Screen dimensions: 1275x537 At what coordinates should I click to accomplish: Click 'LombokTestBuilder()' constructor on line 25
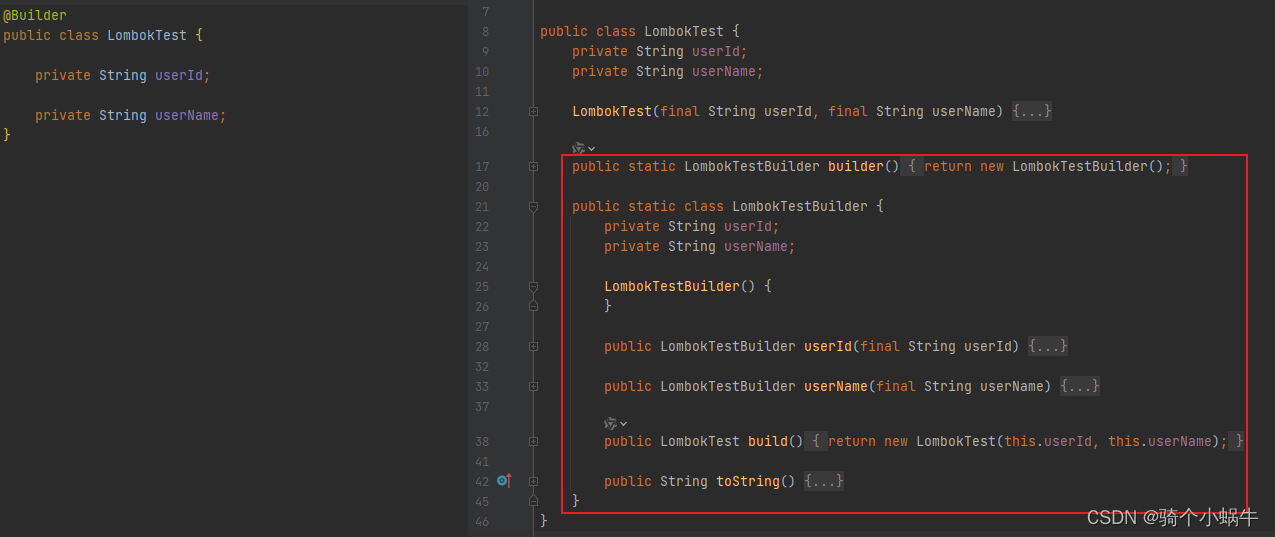680,286
